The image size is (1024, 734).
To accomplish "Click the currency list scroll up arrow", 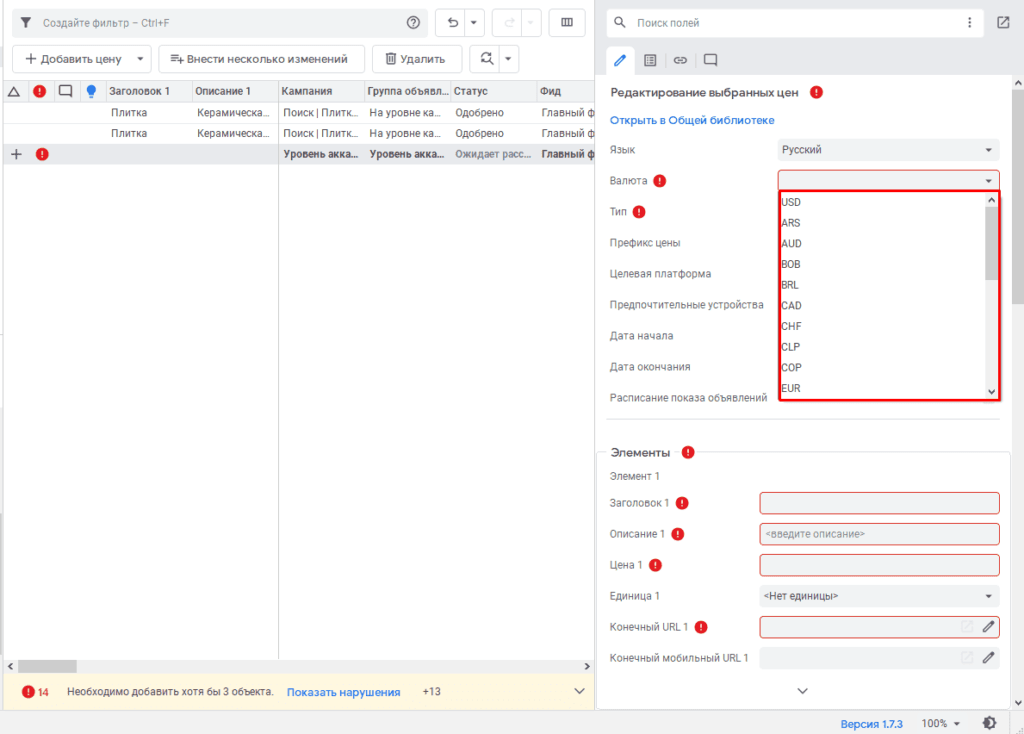I will pos(991,200).
